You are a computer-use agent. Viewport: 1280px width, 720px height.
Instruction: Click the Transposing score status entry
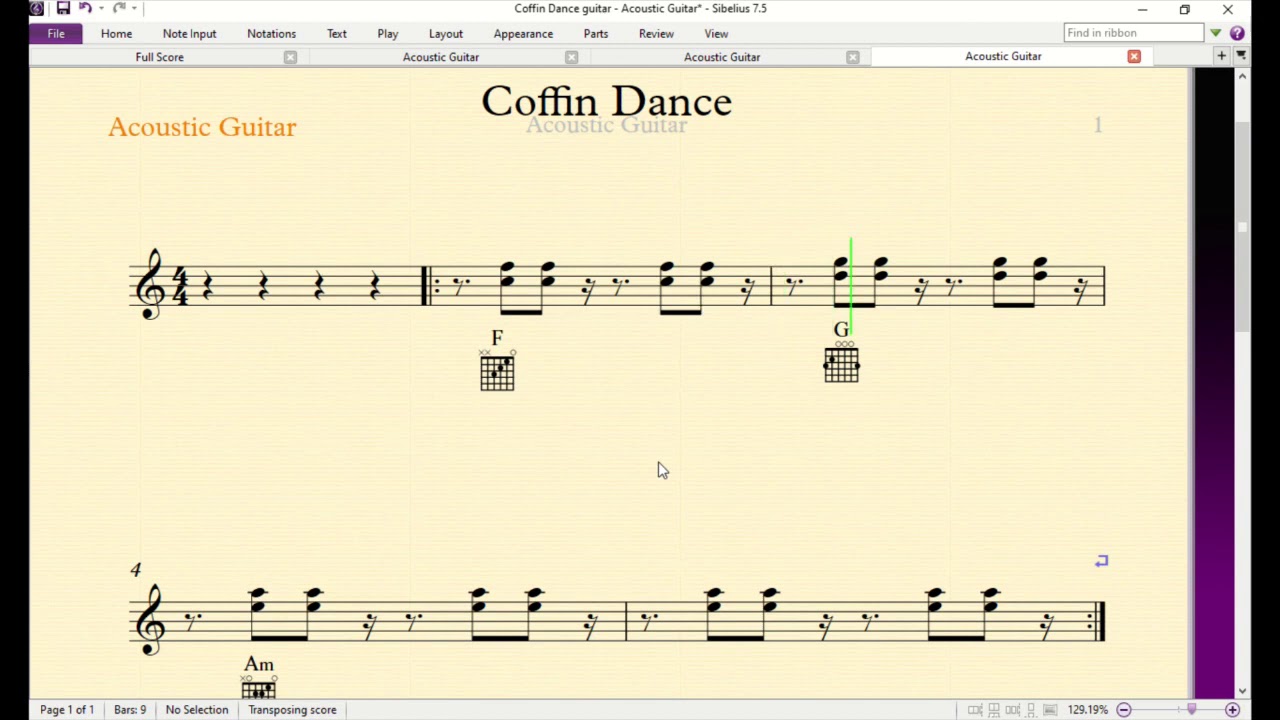292,710
